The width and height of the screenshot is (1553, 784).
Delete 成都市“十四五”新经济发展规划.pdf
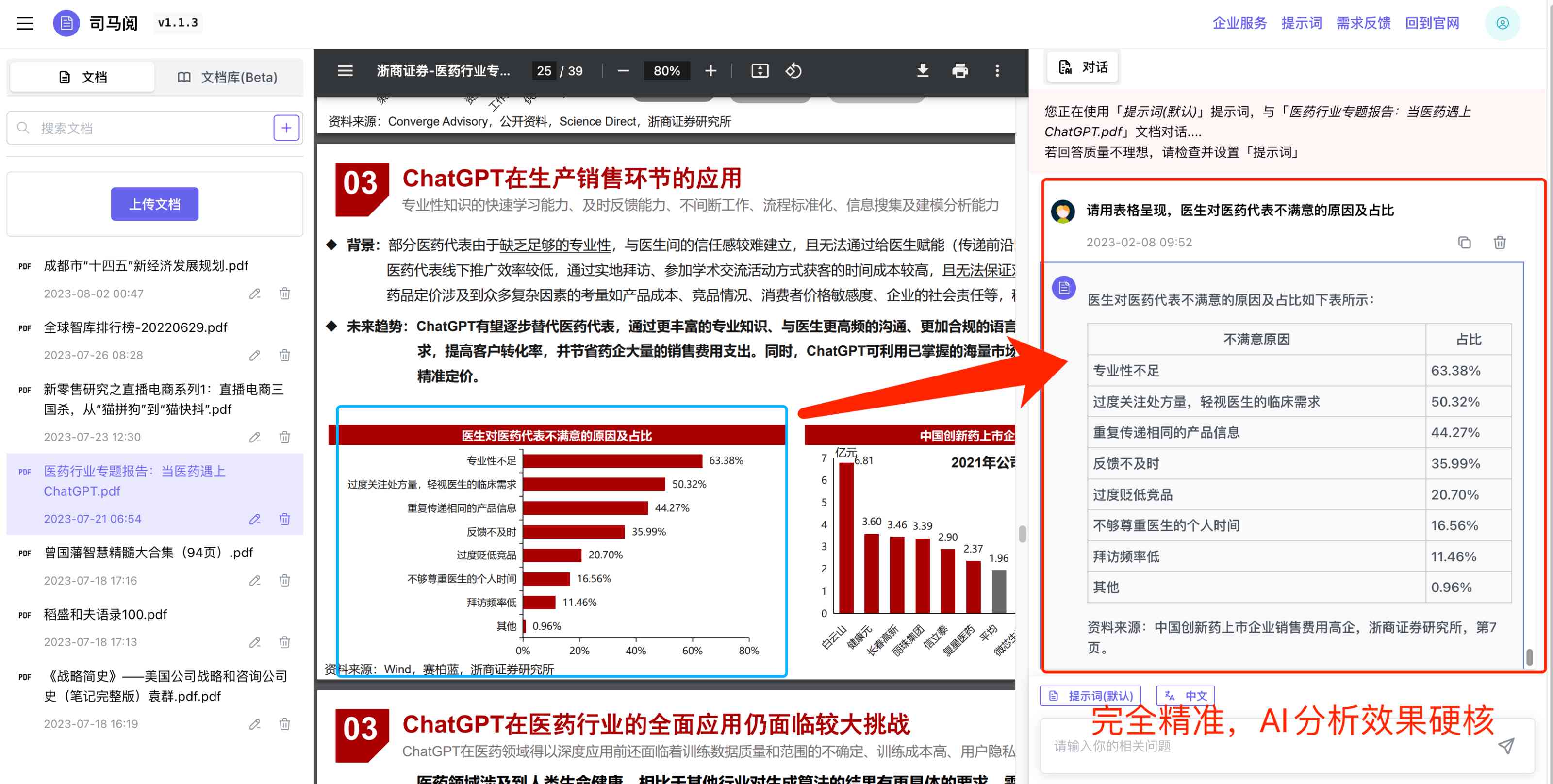pos(284,294)
